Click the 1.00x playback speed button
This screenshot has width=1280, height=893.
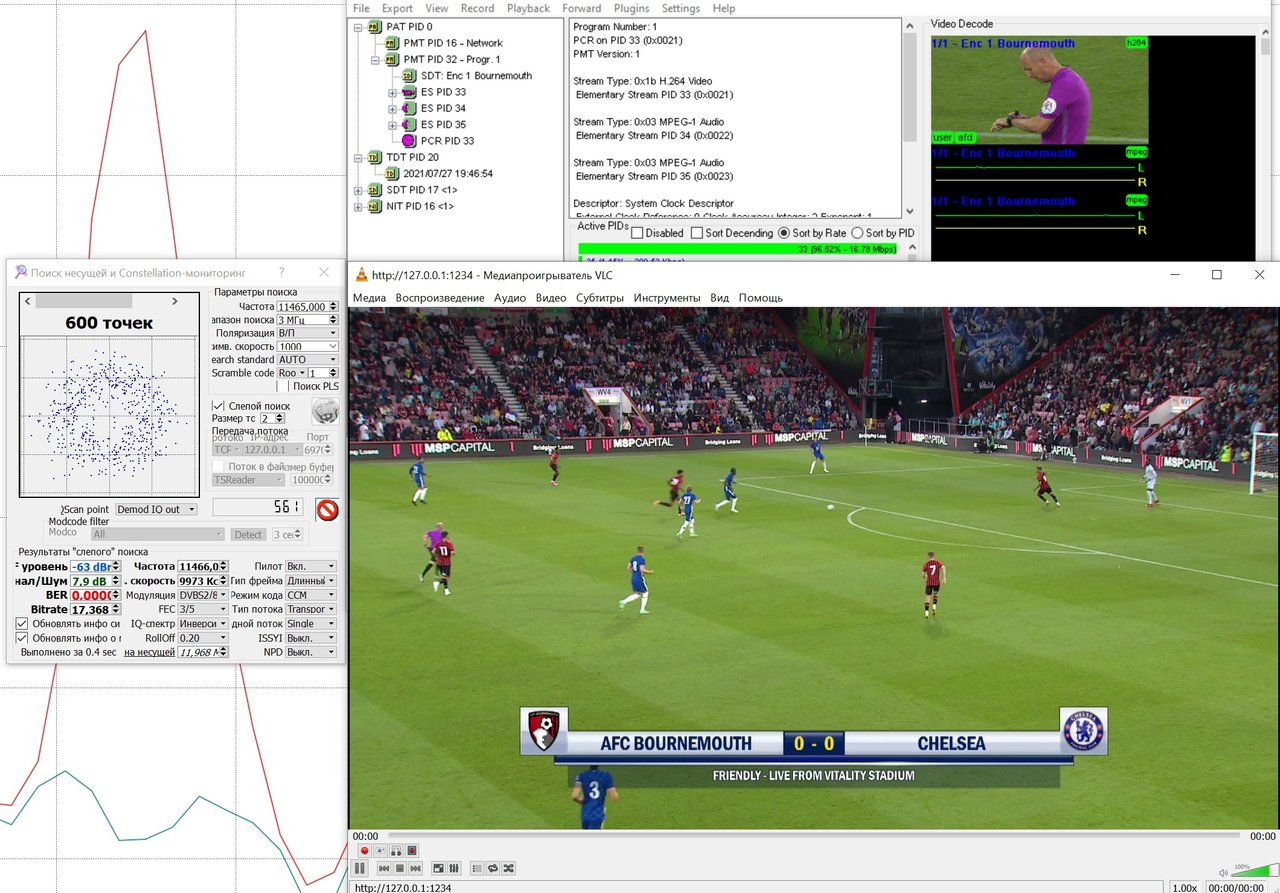1184,887
